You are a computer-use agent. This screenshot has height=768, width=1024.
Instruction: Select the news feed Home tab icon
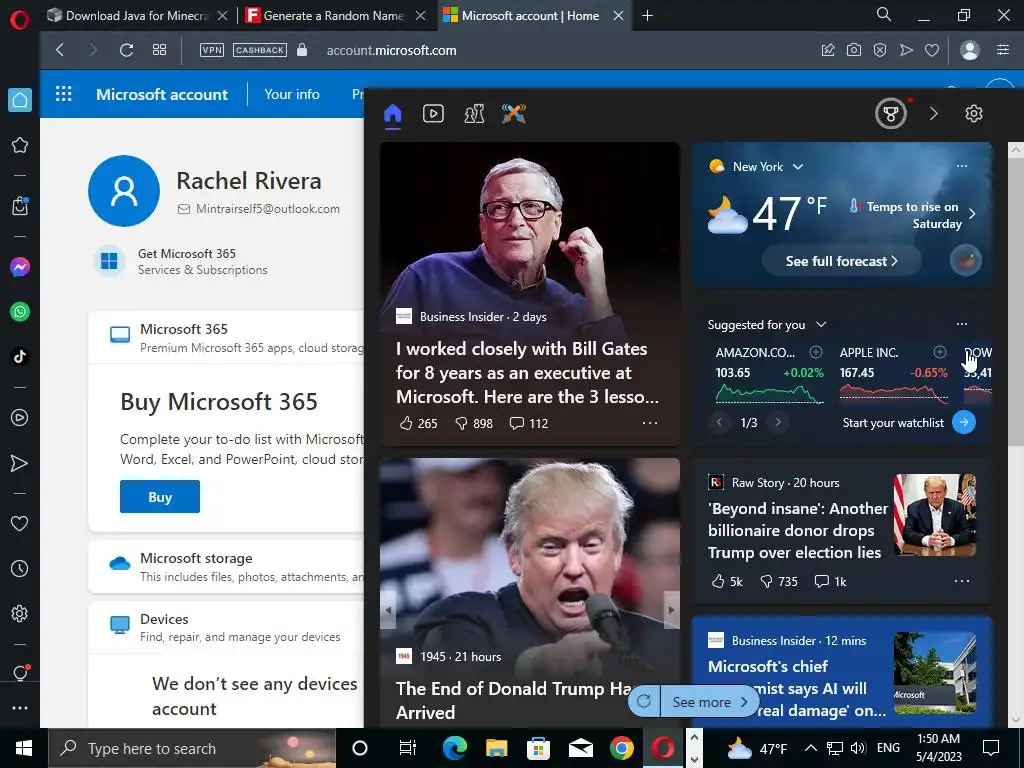(392, 114)
